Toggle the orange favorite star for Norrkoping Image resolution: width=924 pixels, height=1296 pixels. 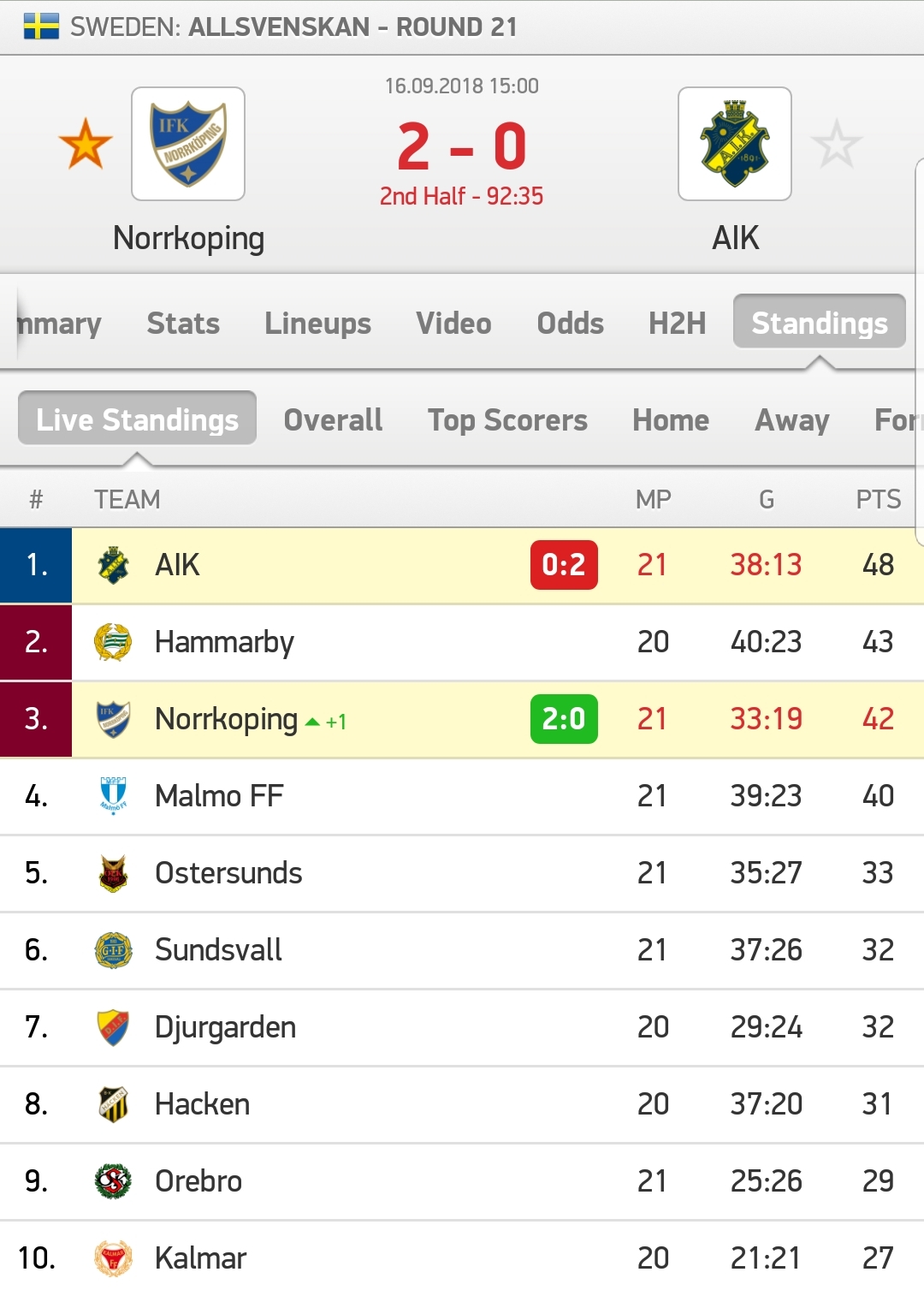pos(86,144)
